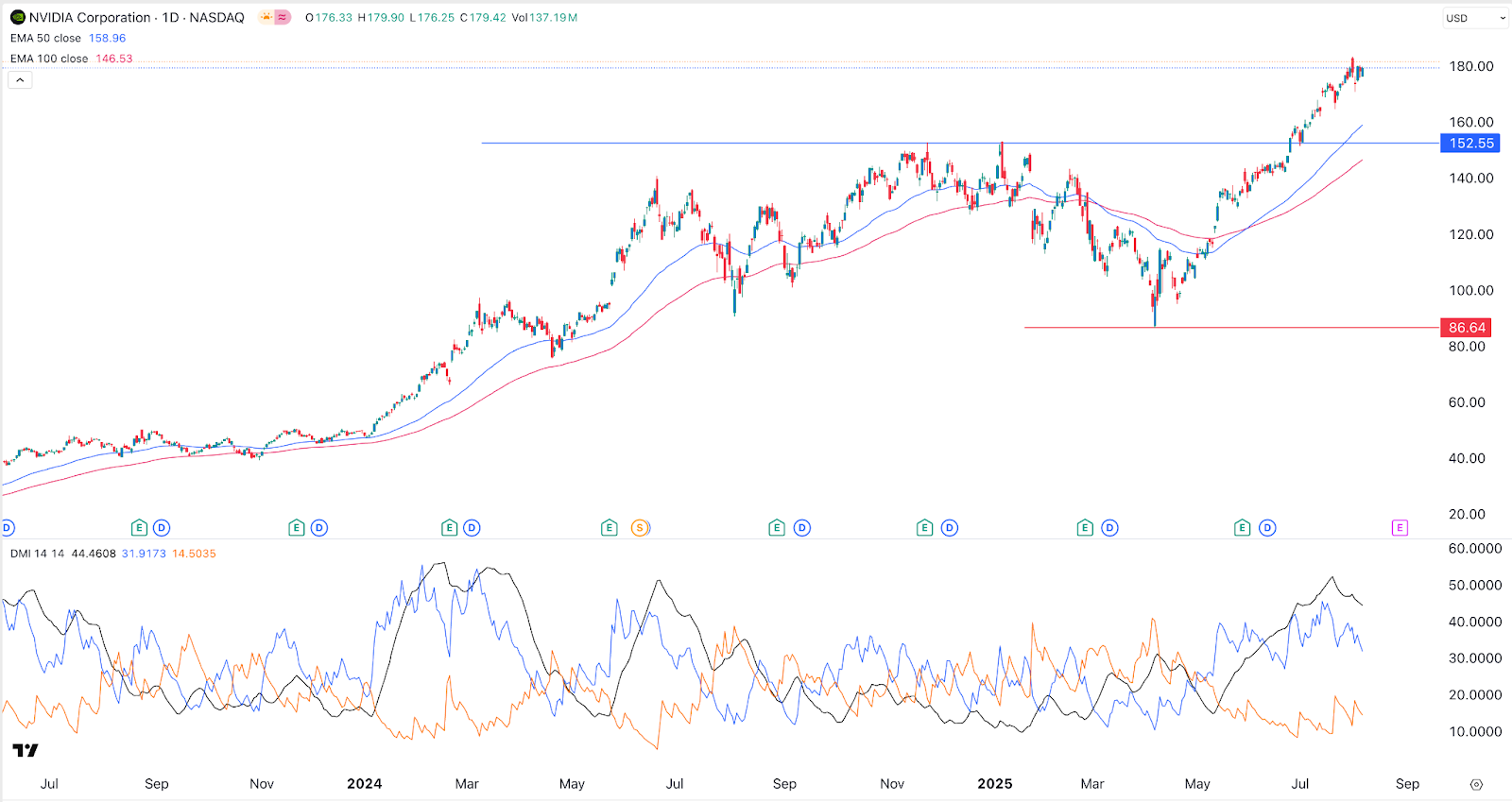1512x802 pixels.
Task: Select the NVIDIA Corporation symbol title
Action: pos(136,17)
